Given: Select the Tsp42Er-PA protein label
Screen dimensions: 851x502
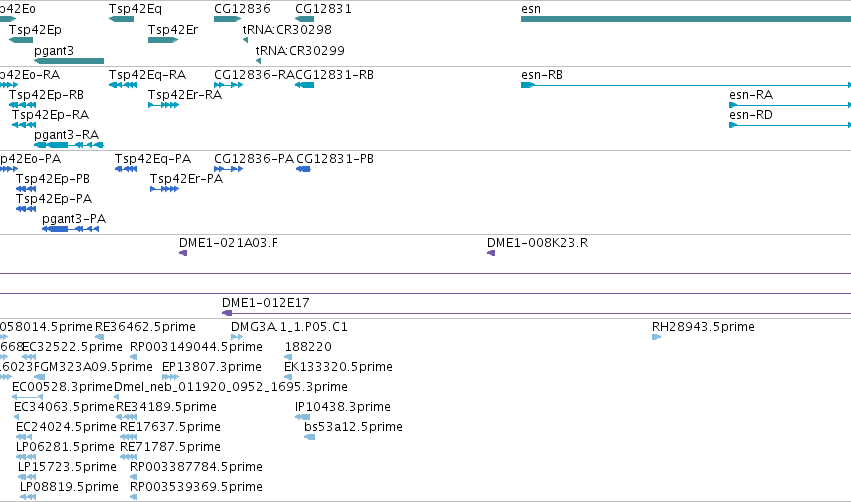Looking at the screenshot, I should (x=186, y=179).
